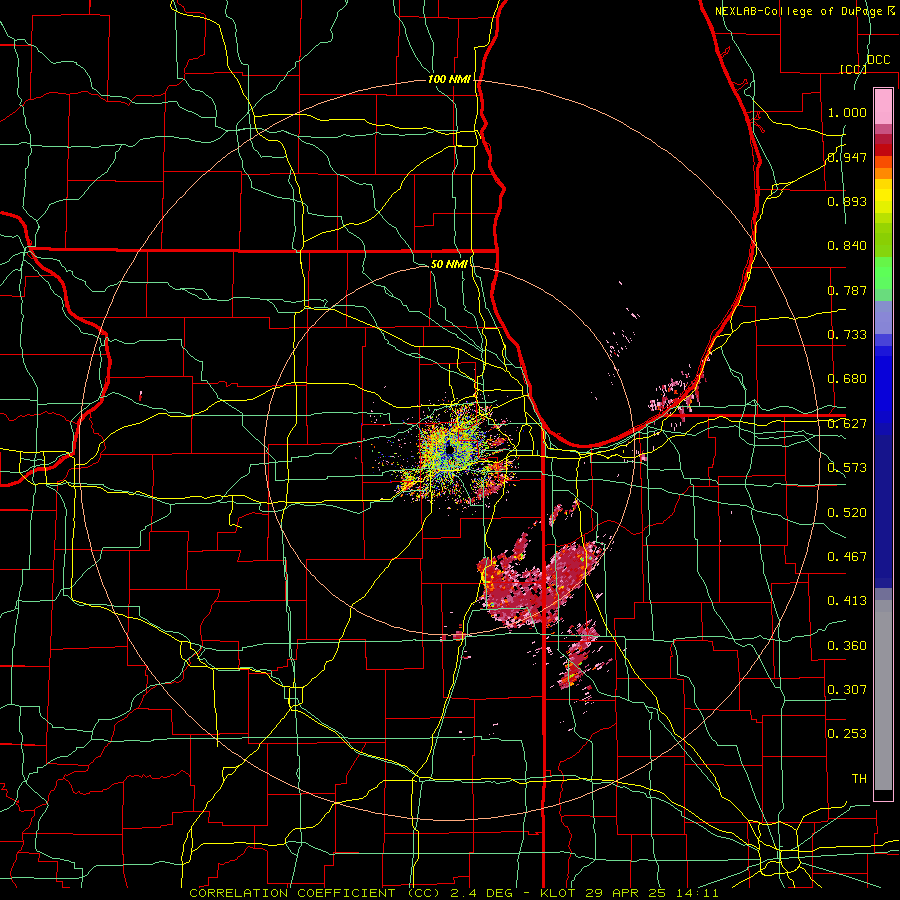Click the DCC label above the color scale
900x900 pixels.
[878, 60]
